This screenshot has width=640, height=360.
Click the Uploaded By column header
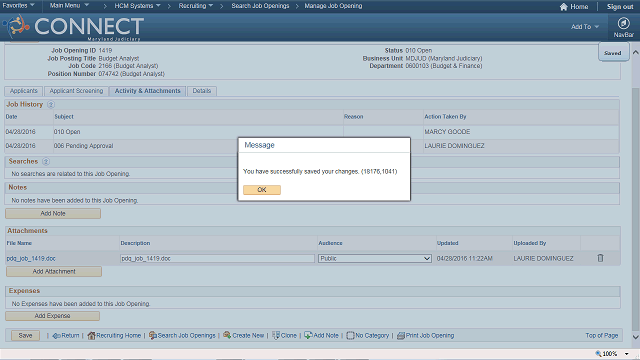point(529,243)
